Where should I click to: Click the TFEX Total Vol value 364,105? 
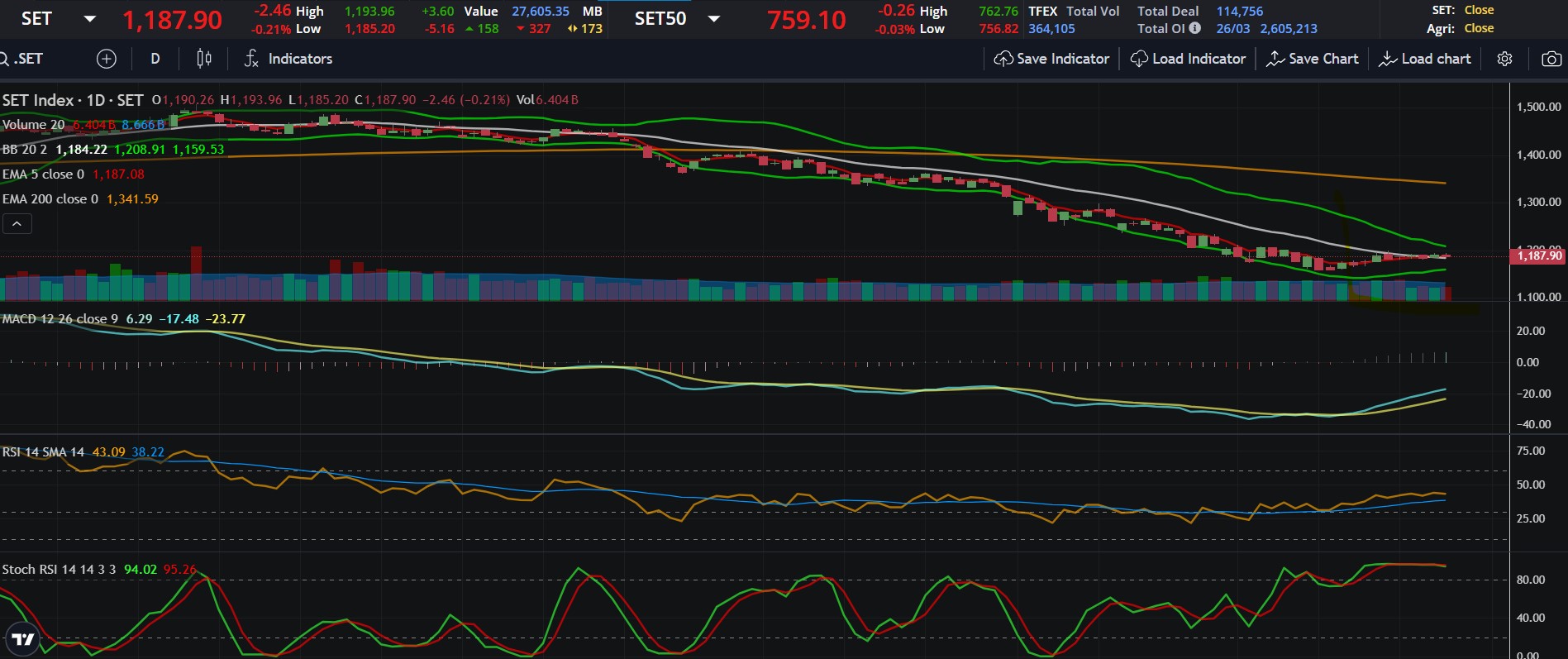[1051, 29]
